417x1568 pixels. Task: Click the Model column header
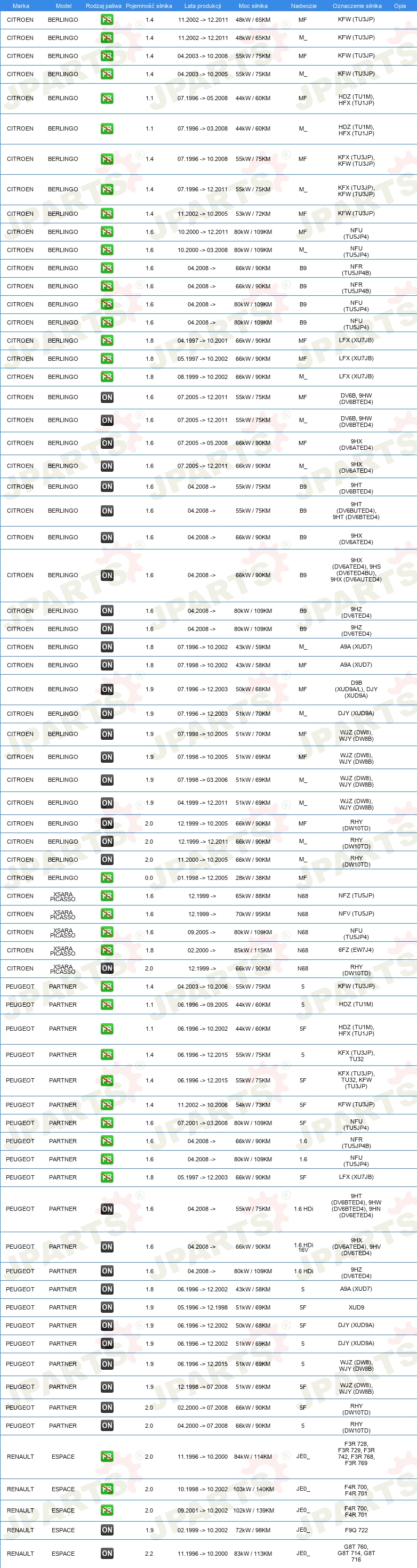point(63,5)
